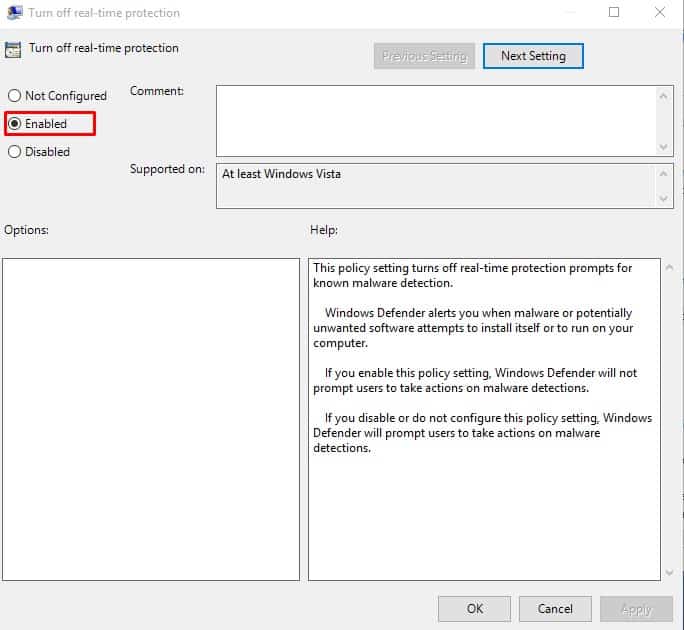Click the 'At least Windows Vista' text
684x630 pixels.
tap(281, 174)
